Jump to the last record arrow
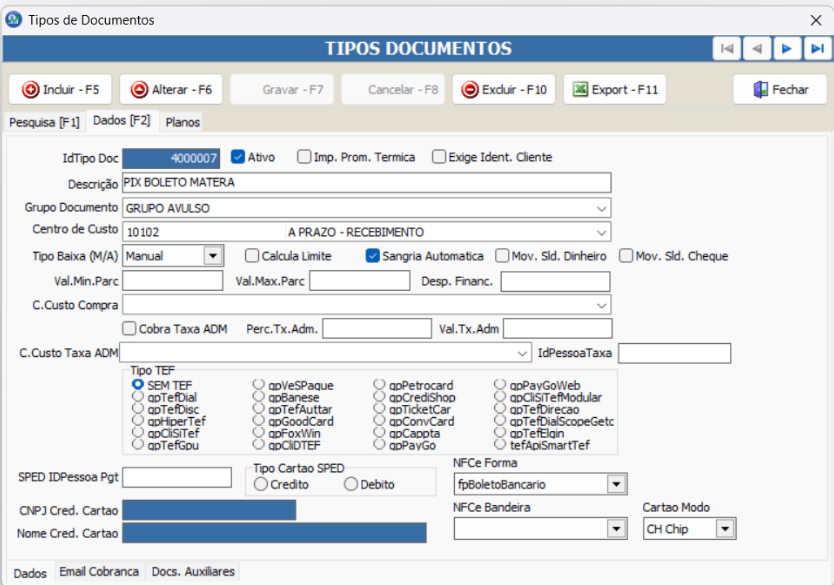Screen dimensions: 834x585 tap(817, 48)
